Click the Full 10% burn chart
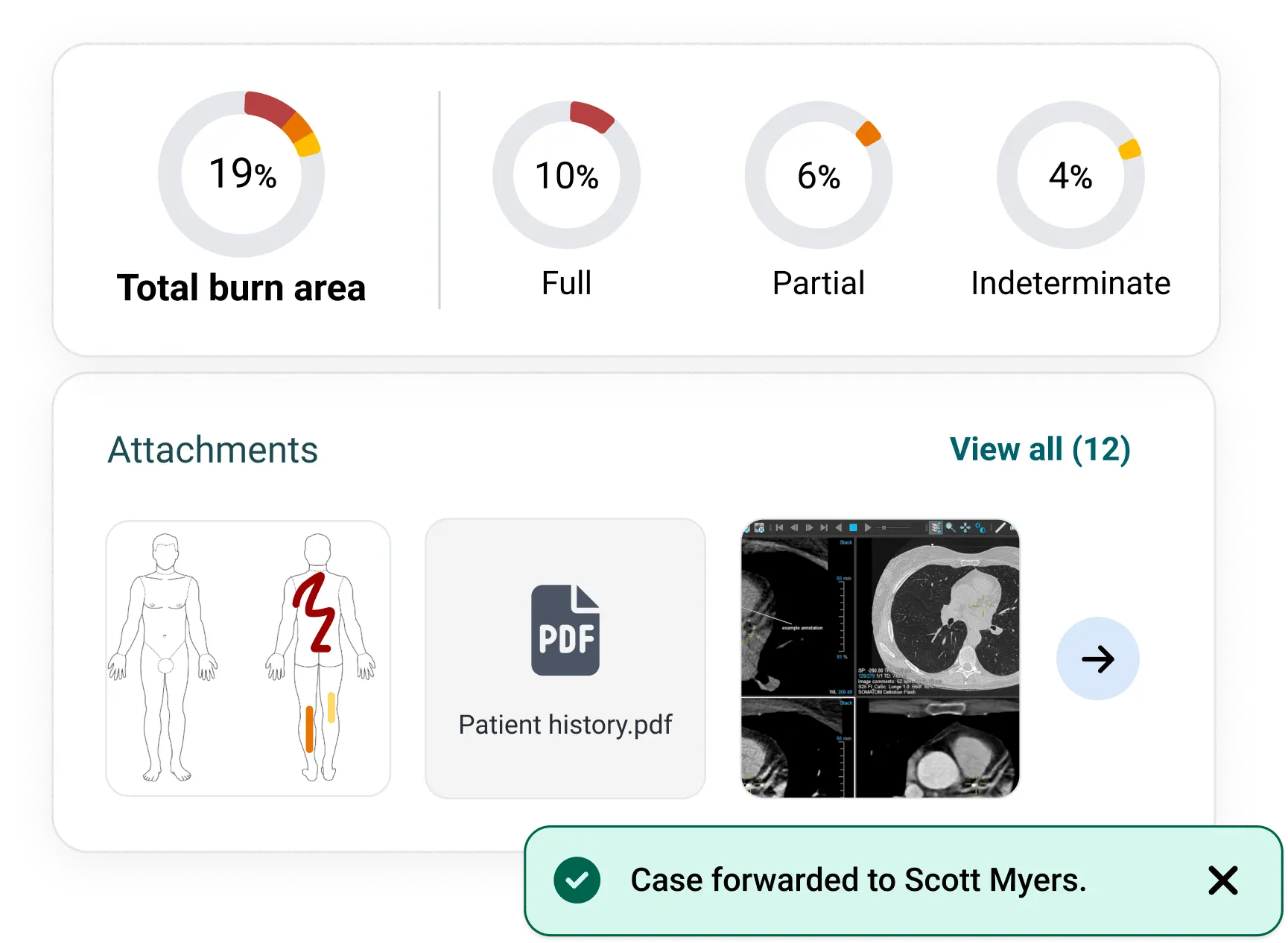 coord(567,174)
